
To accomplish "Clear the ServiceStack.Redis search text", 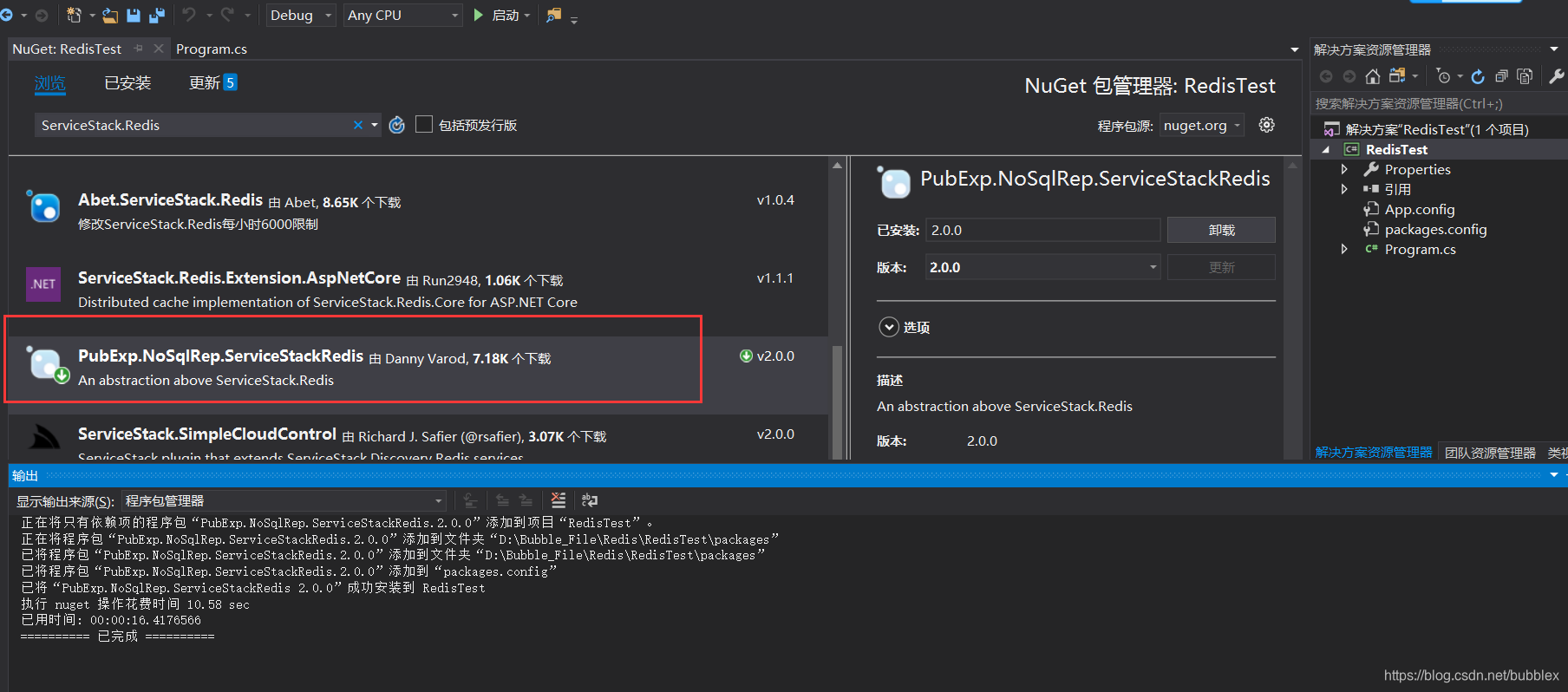I will coord(358,125).
